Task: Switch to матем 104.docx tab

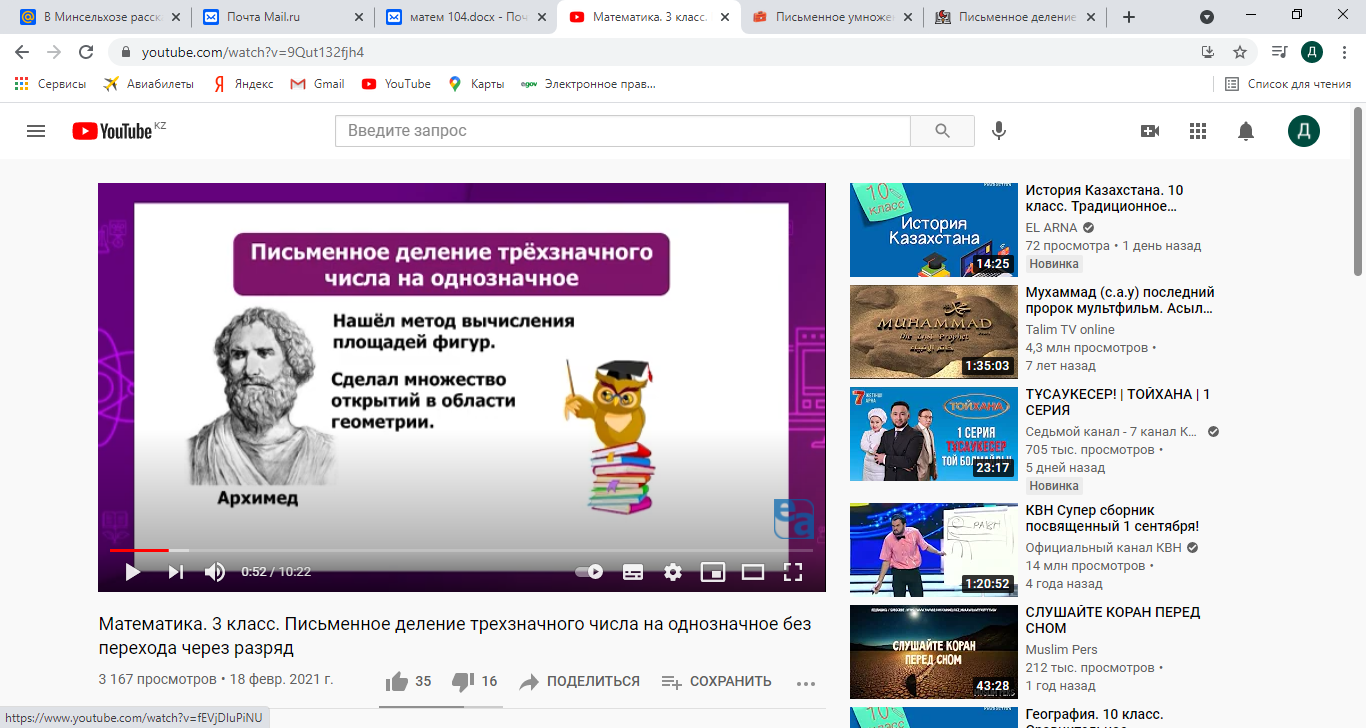Action: [465, 17]
